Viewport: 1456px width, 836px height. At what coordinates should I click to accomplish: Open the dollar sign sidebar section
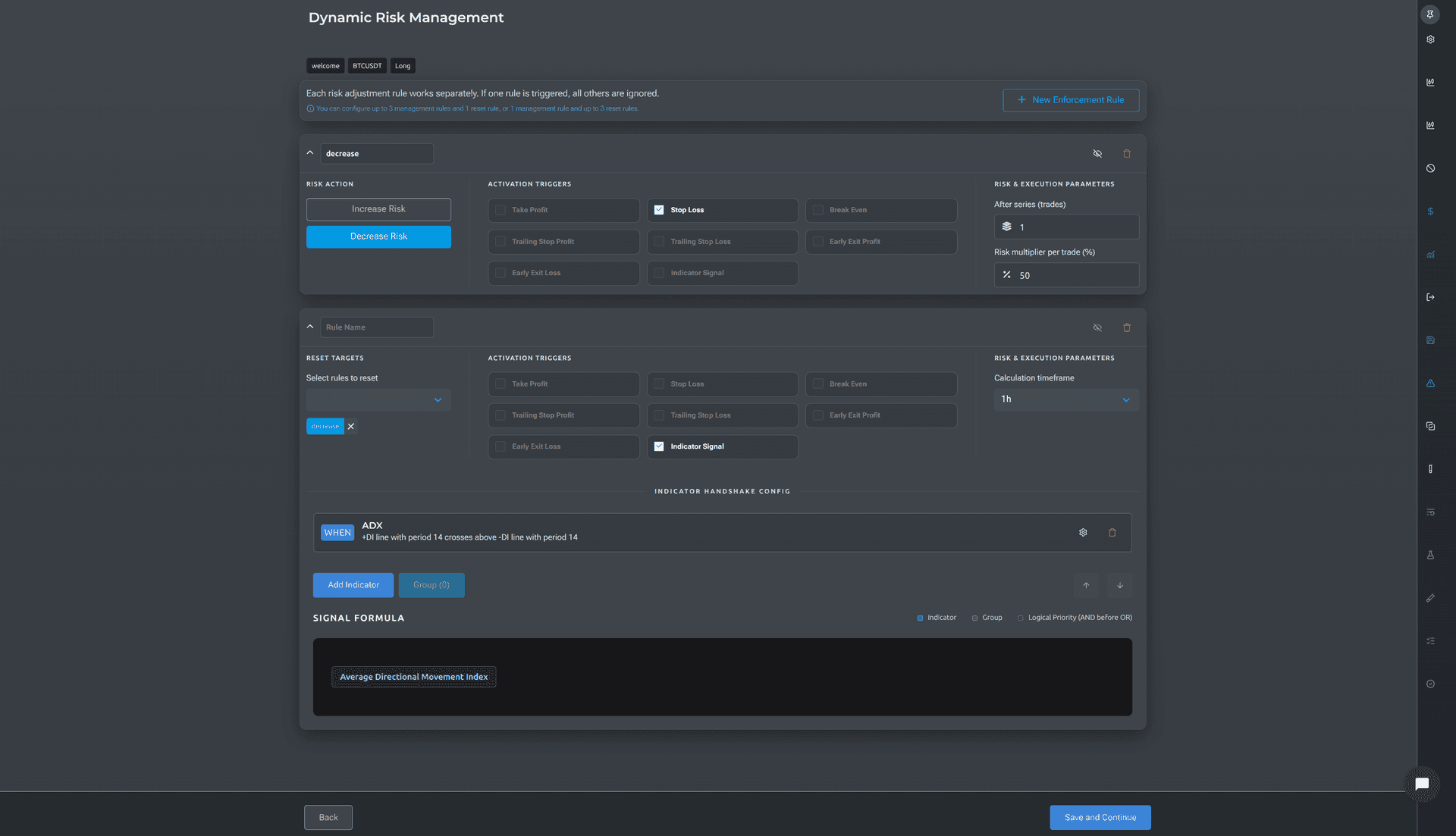point(1430,211)
